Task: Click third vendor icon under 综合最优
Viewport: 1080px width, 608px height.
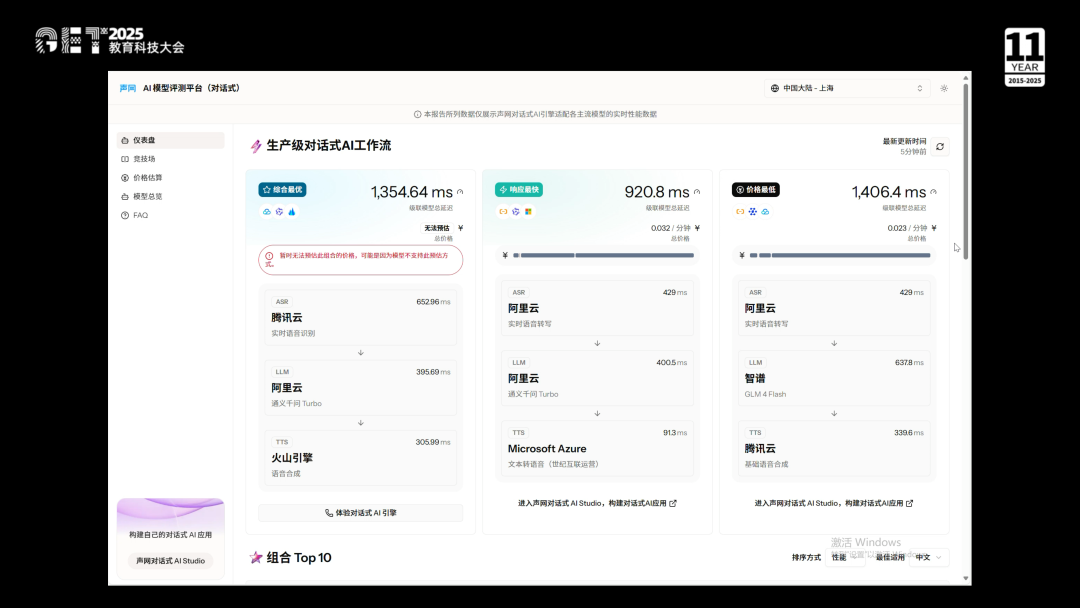Action: pos(292,211)
